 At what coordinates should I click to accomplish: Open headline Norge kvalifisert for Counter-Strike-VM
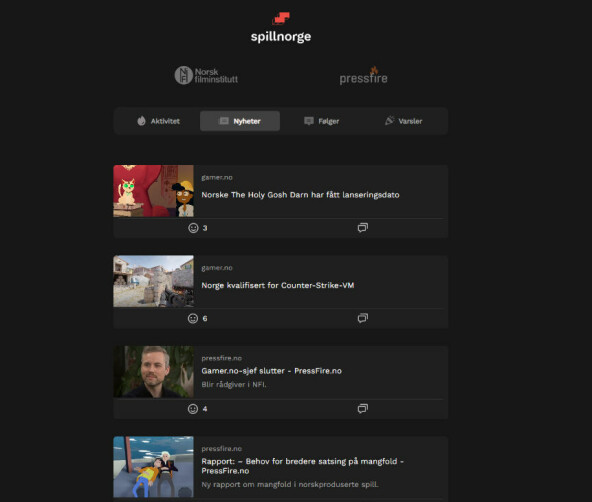point(278,285)
